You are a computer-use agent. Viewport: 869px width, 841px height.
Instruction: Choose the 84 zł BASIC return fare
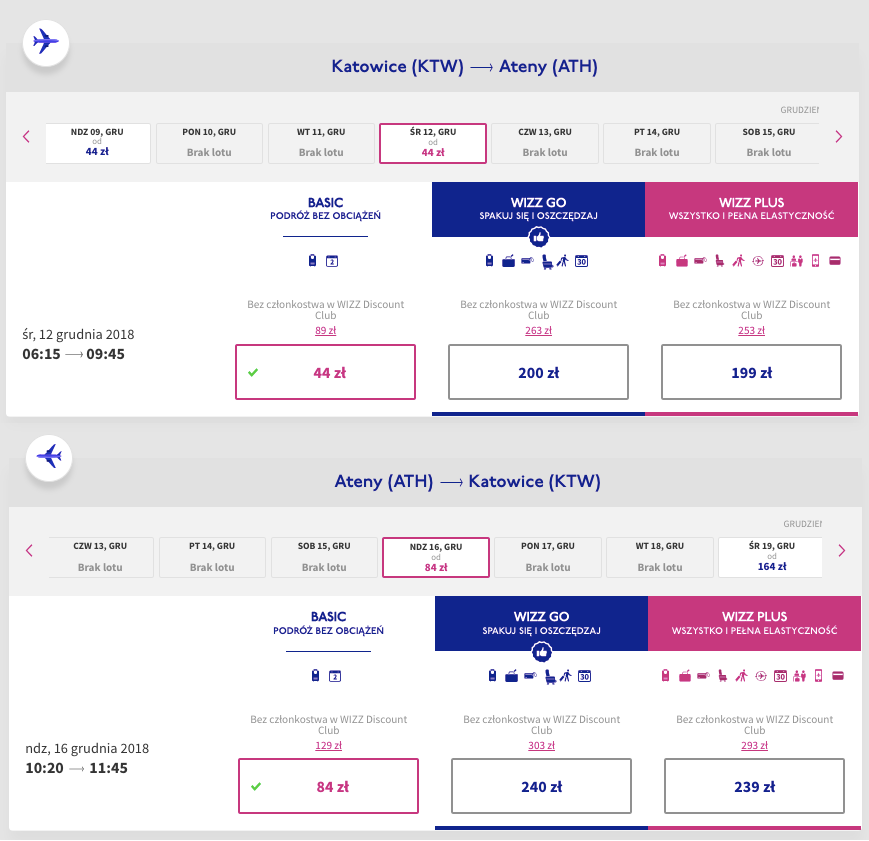click(x=328, y=786)
